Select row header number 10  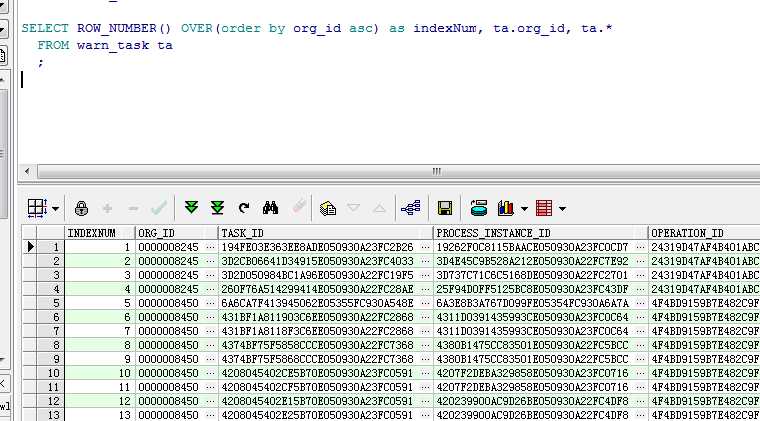click(x=51, y=374)
